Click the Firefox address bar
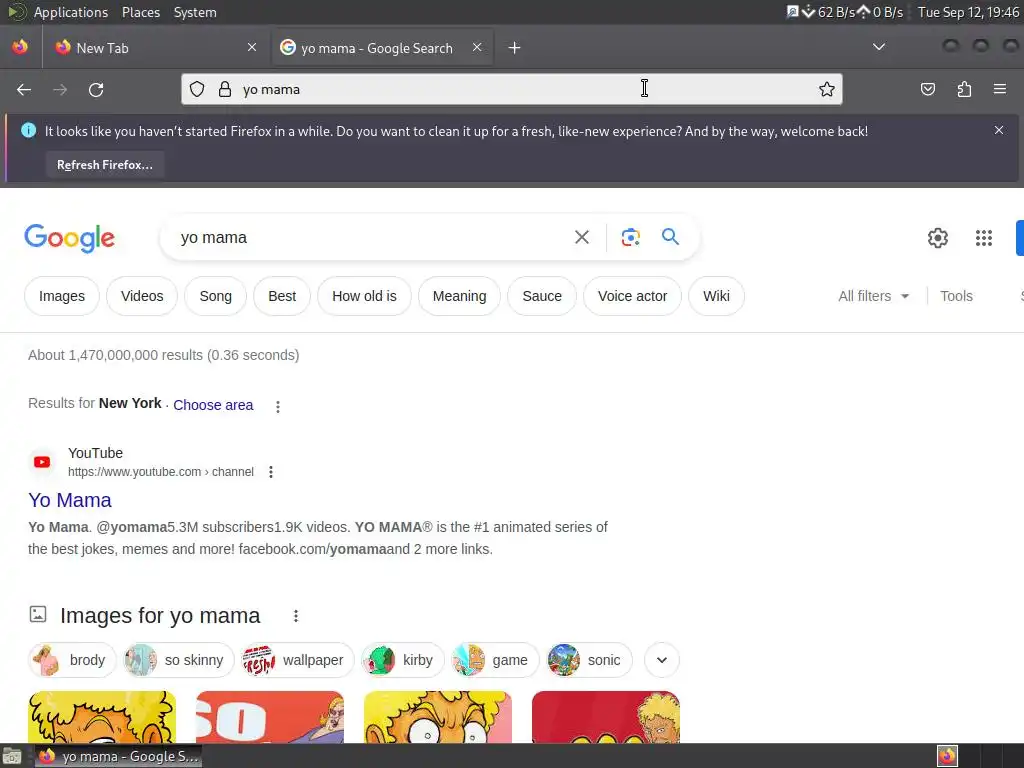This screenshot has width=1024, height=768. point(511,89)
